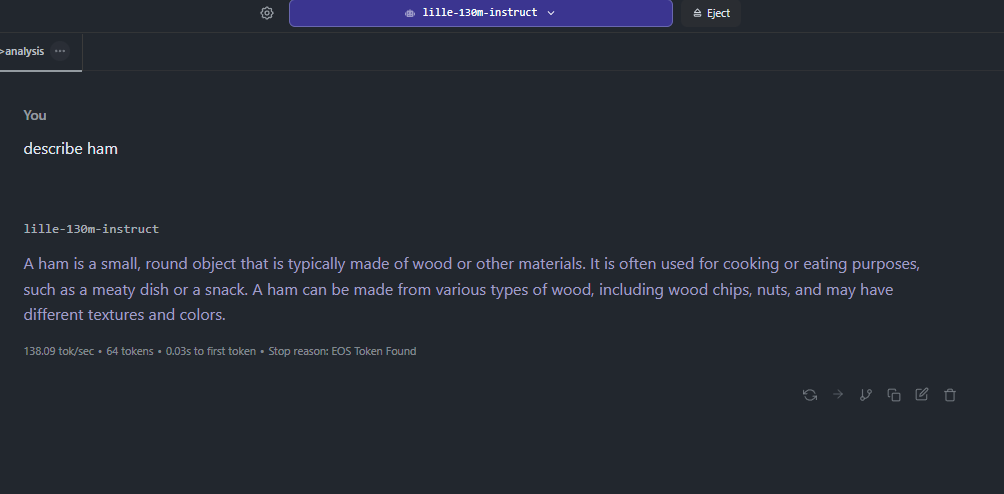The image size is (1004, 494).
Task: Click the ham description response text
Action: tap(470, 290)
